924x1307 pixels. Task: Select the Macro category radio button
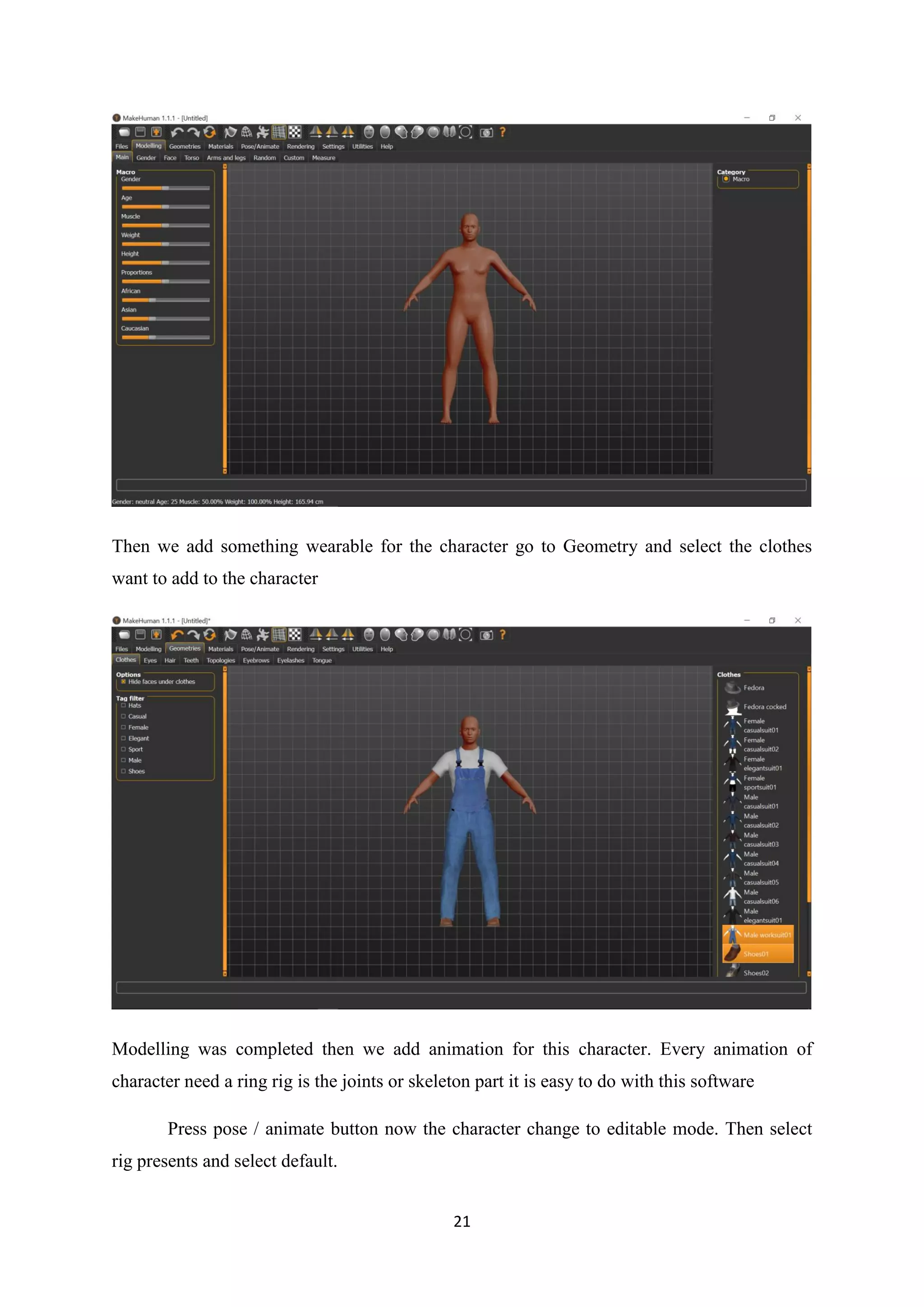pos(726,179)
